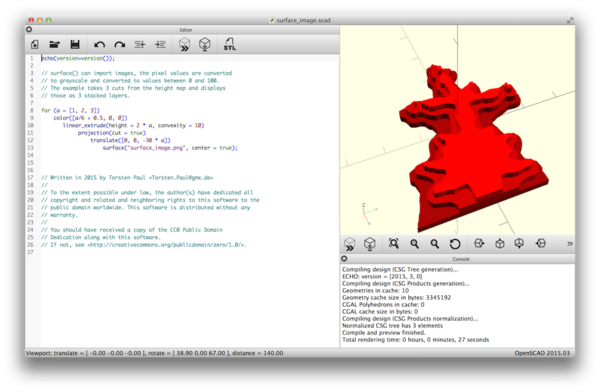
Task: Click 'Geometry cache size in bytes: 3345192' line
Action: pos(396,297)
